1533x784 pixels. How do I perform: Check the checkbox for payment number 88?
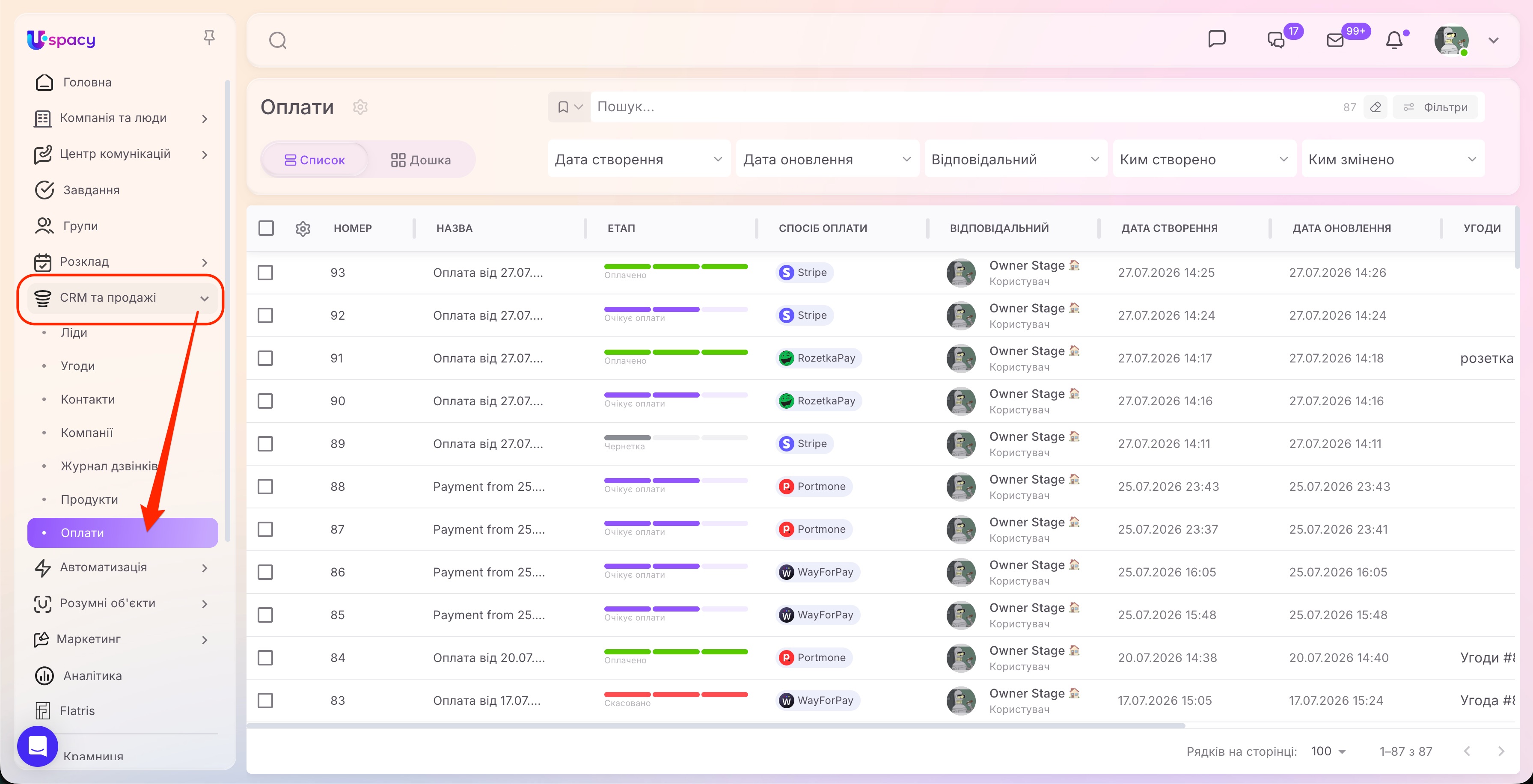tap(265, 487)
